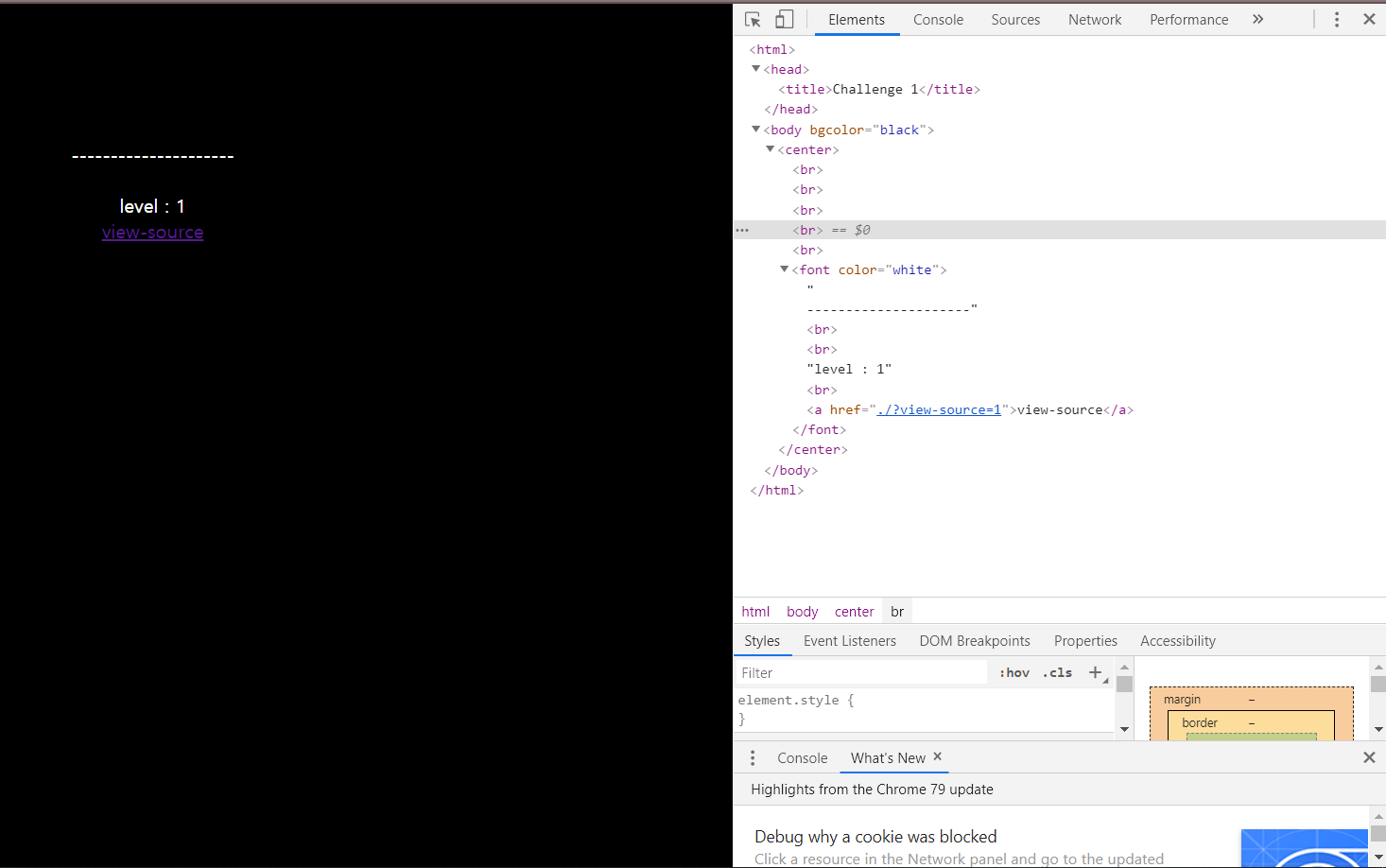Click "Highlights from the Chrome 79 update" text
1386x868 pixels.
[x=872, y=790]
